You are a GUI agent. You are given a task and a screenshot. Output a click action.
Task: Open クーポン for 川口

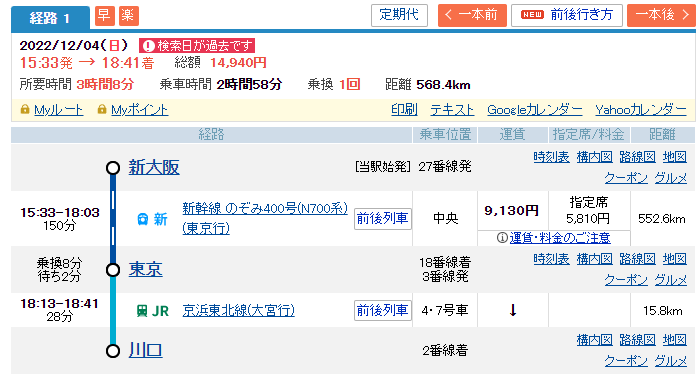[626, 361]
